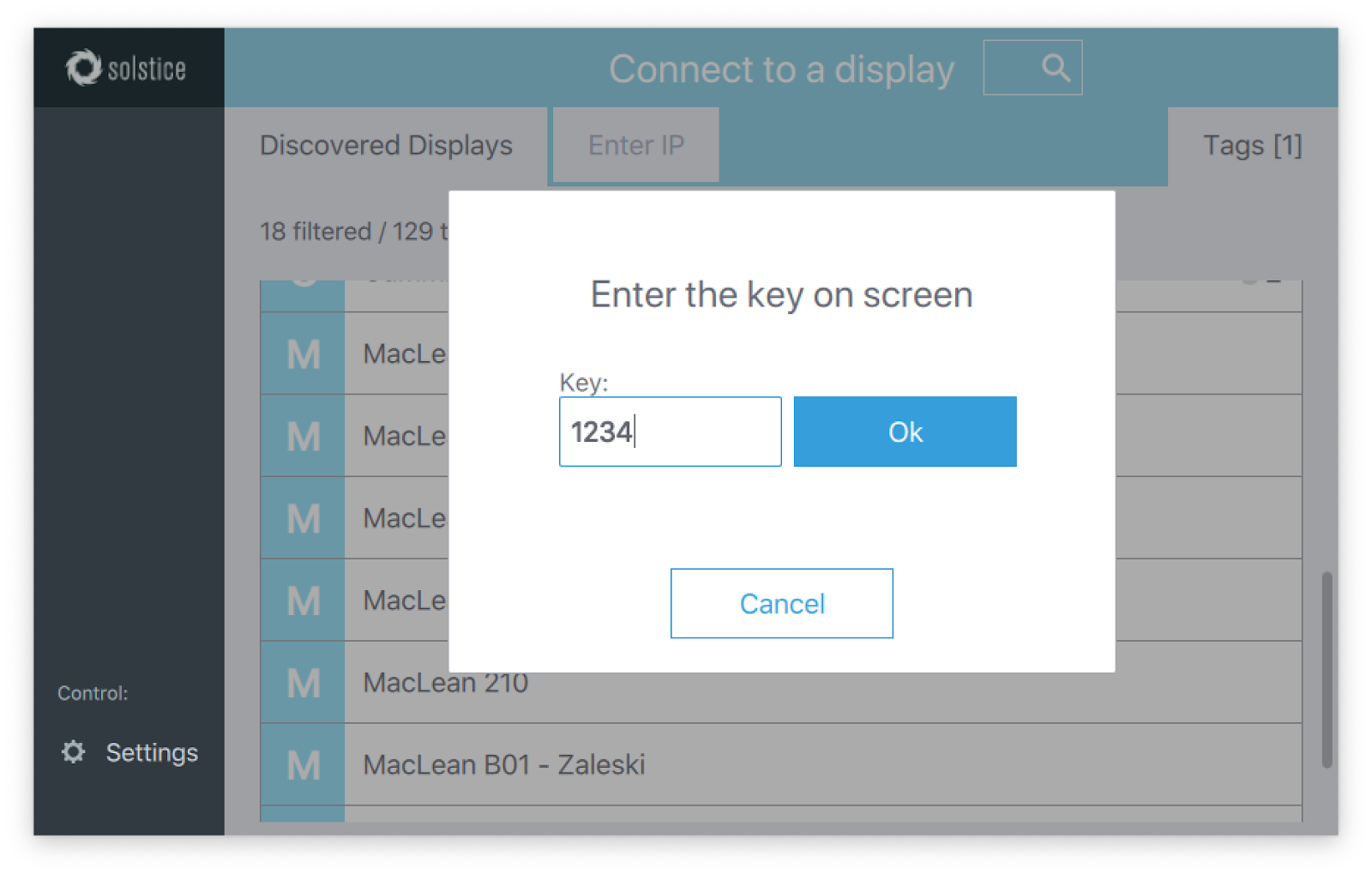Click the M icon beside MacLean B01 - Zaleski
The height and width of the screenshot is (875, 1372).
point(303,765)
